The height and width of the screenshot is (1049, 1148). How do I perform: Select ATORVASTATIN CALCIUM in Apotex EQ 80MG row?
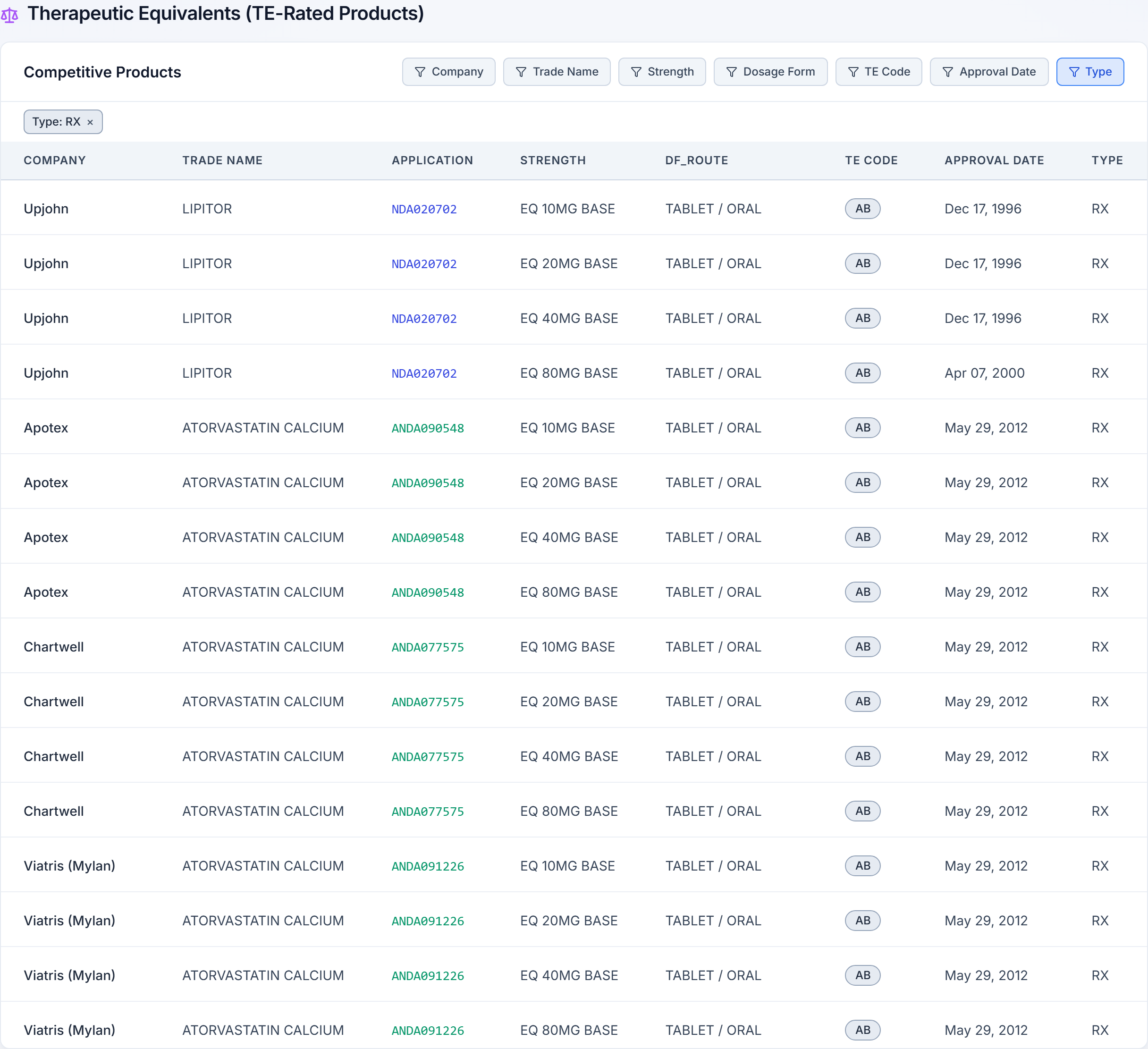[263, 592]
